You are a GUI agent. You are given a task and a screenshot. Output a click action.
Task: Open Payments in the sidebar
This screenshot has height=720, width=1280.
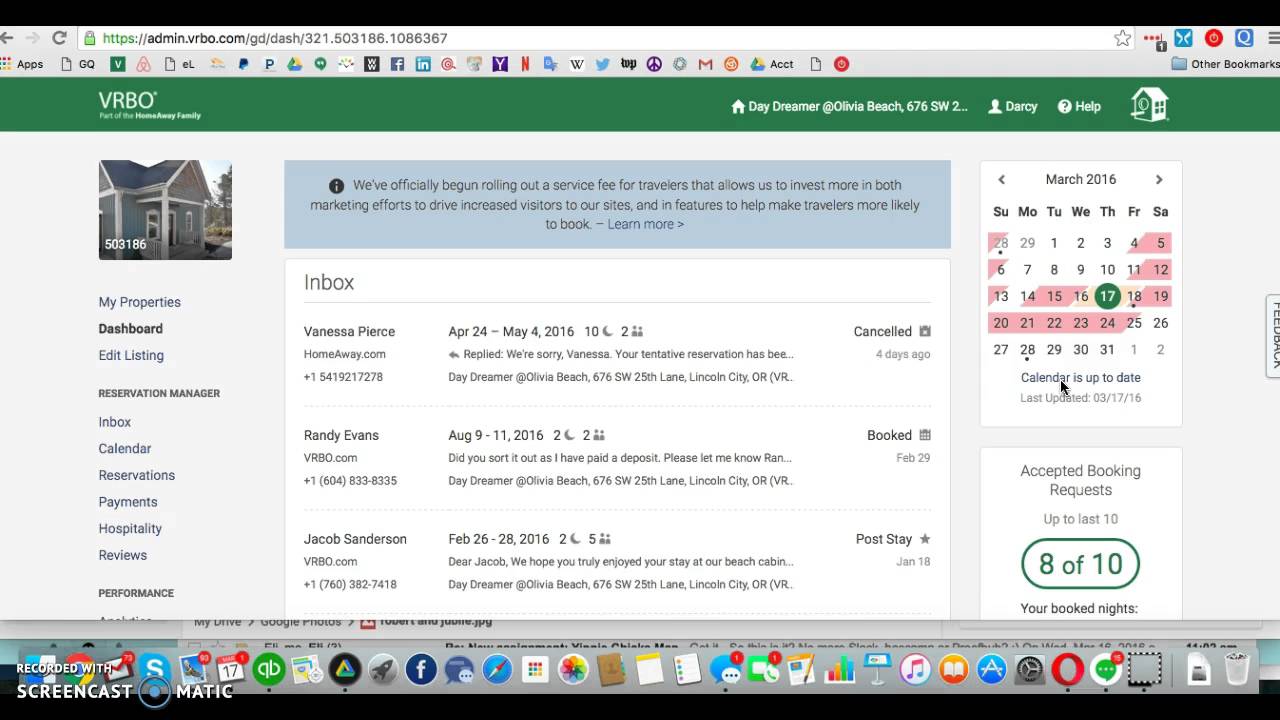127,502
